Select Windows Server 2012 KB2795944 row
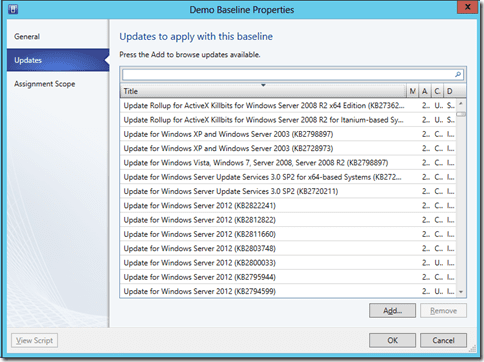The width and height of the screenshot is (484, 362). coord(288,277)
